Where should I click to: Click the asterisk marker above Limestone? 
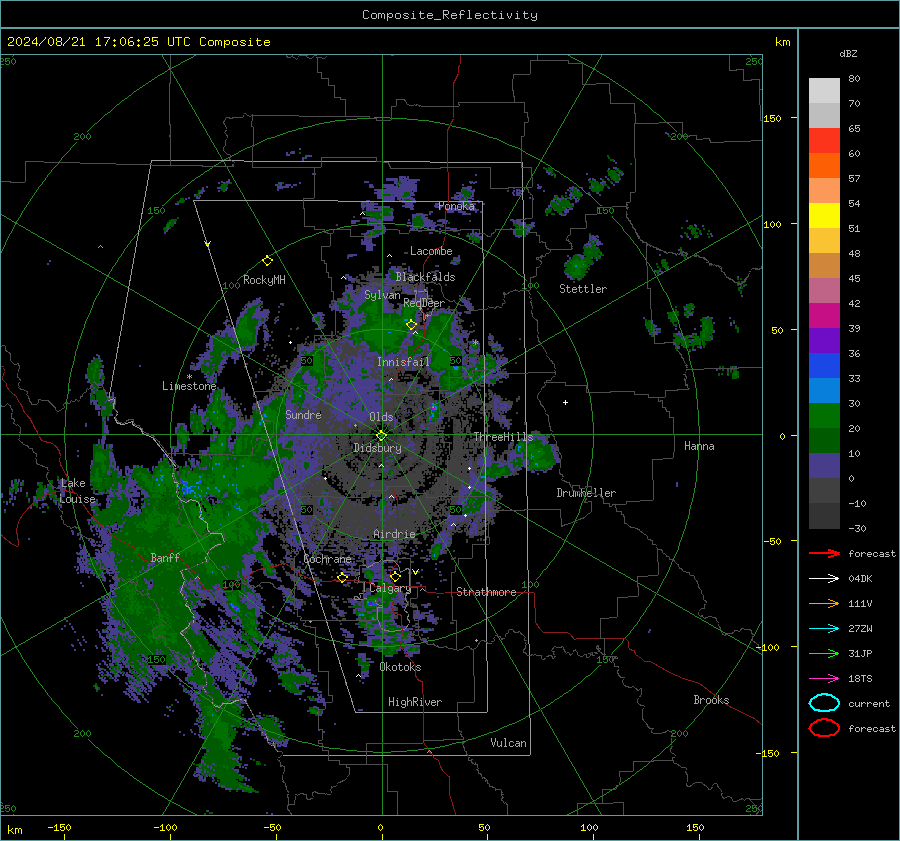(x=189, y=377)
